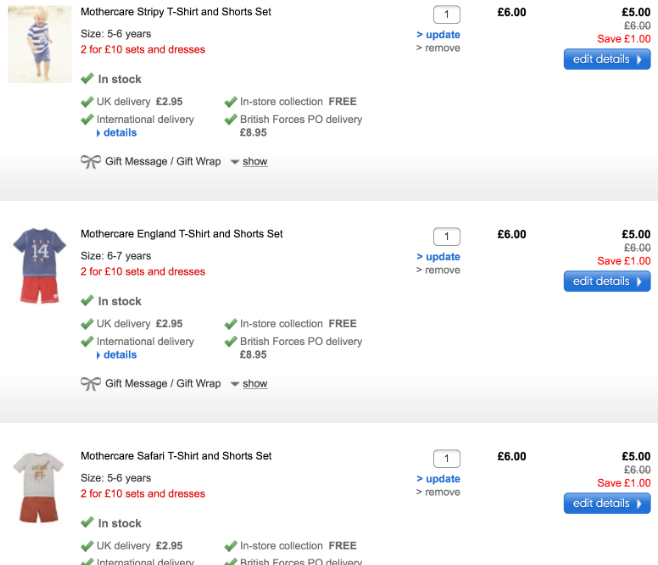The height and width of the screenshot is (565, 658).
Task: Open the Stripy T-Shirt set product thumbnail
Action: click(40, 44)
